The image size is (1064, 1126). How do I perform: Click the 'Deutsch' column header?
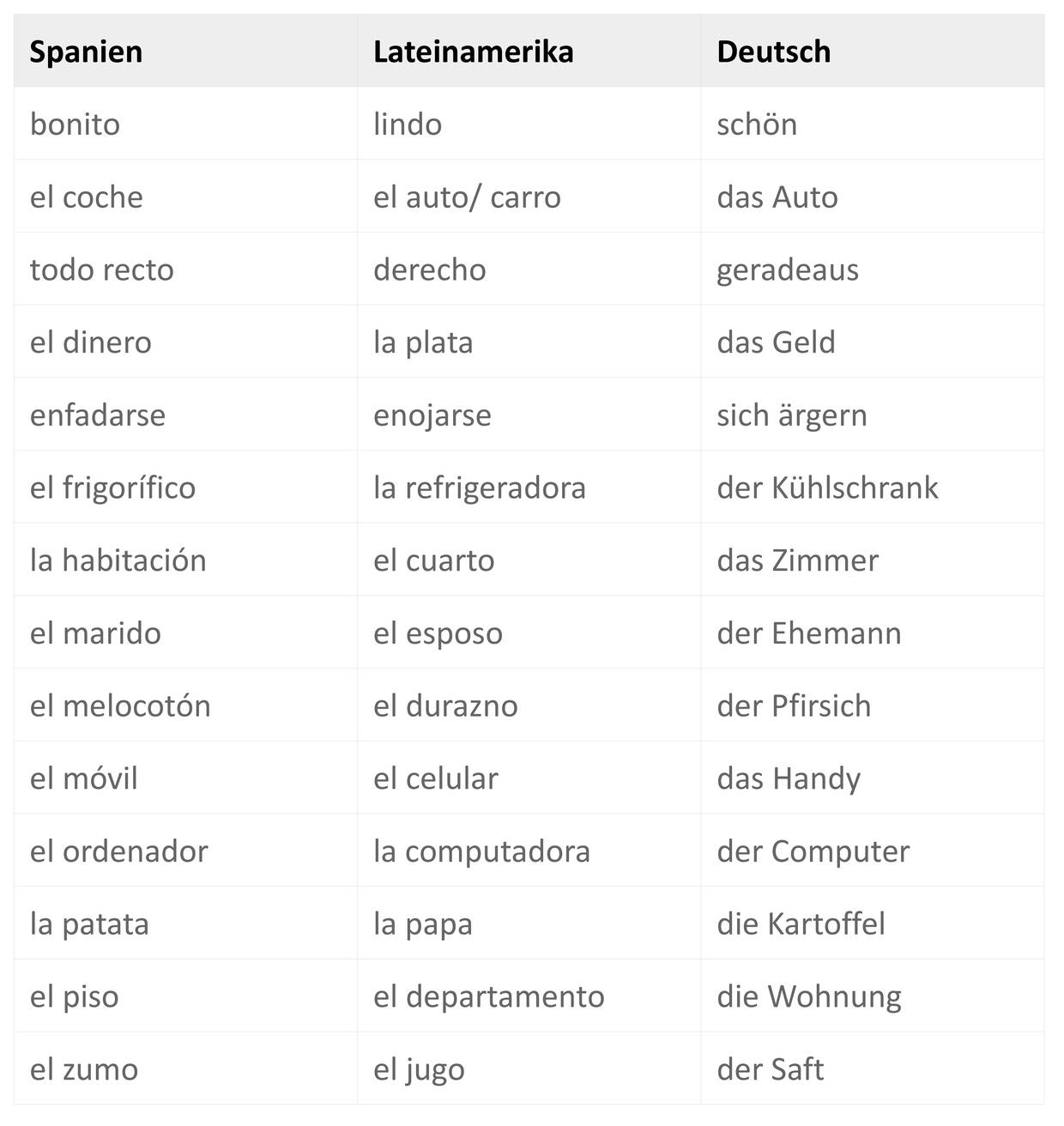[773, 51]
